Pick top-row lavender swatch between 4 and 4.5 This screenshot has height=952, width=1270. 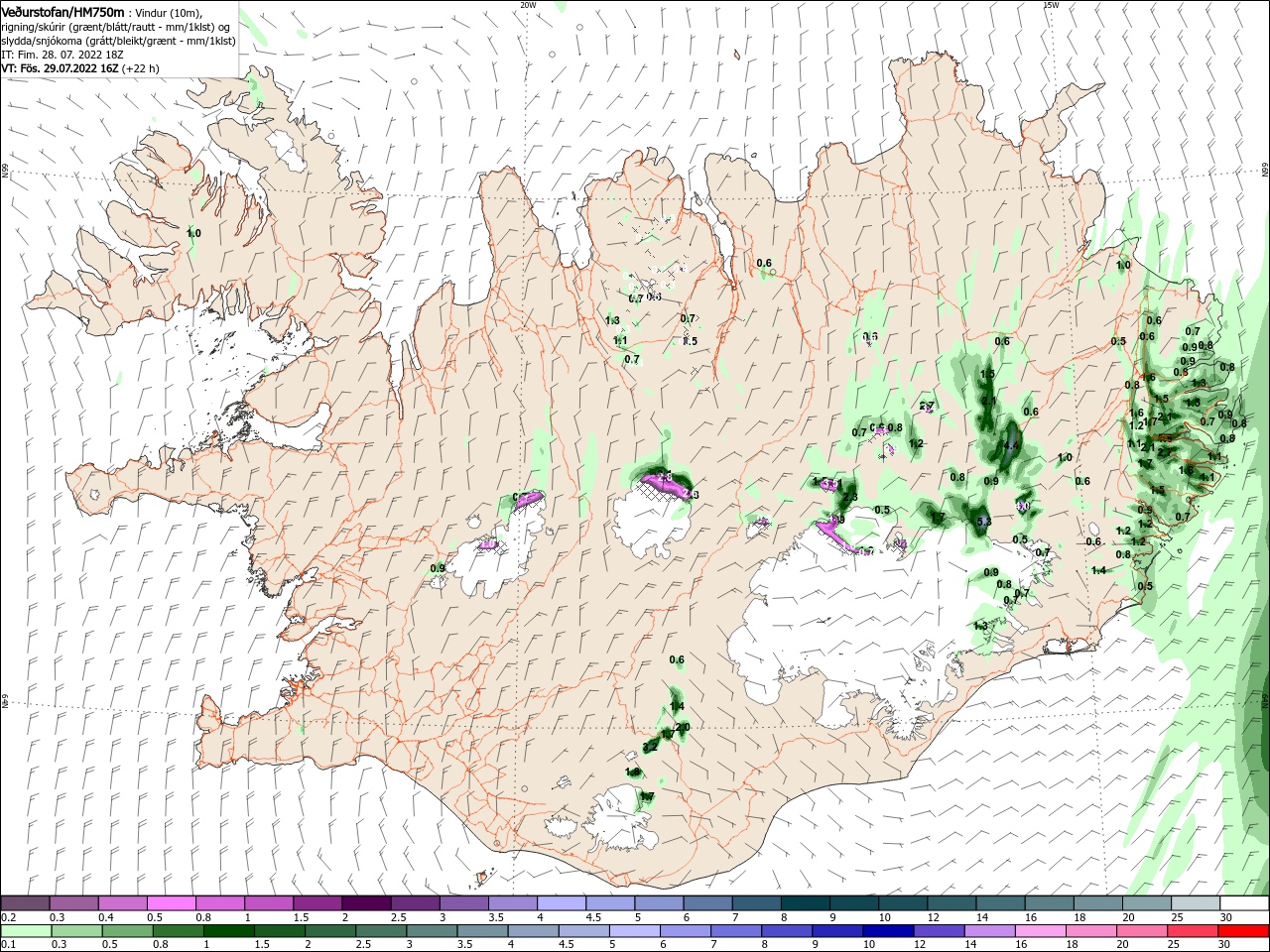(561, 903)
